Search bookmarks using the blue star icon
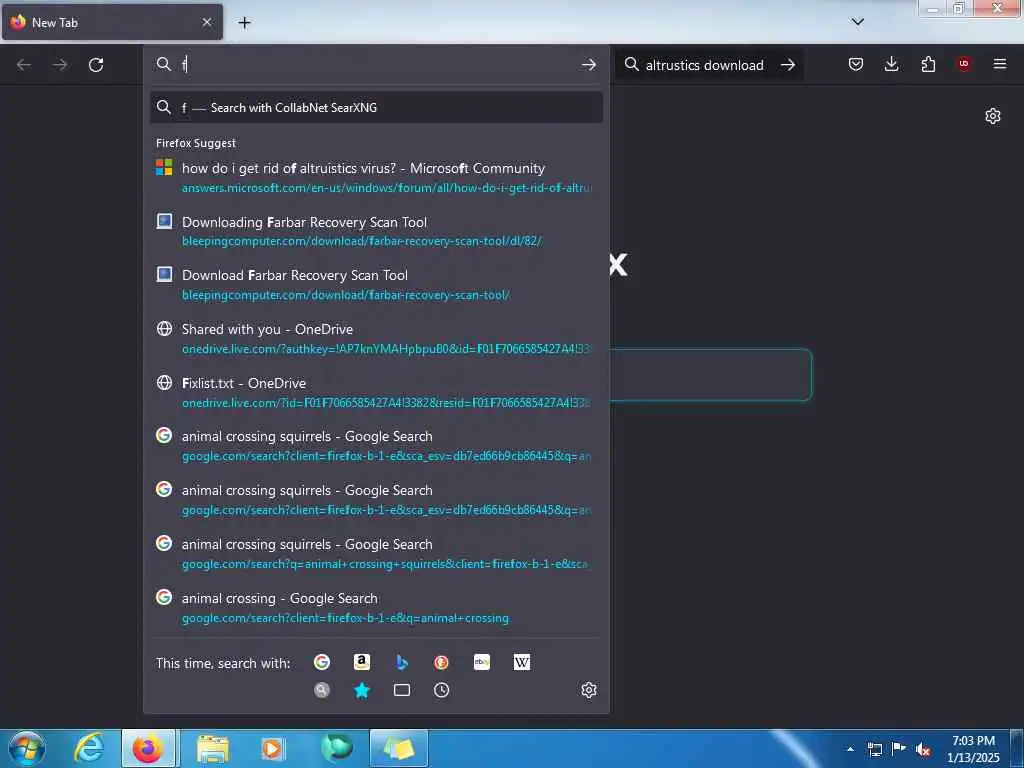 pos(362,690)
